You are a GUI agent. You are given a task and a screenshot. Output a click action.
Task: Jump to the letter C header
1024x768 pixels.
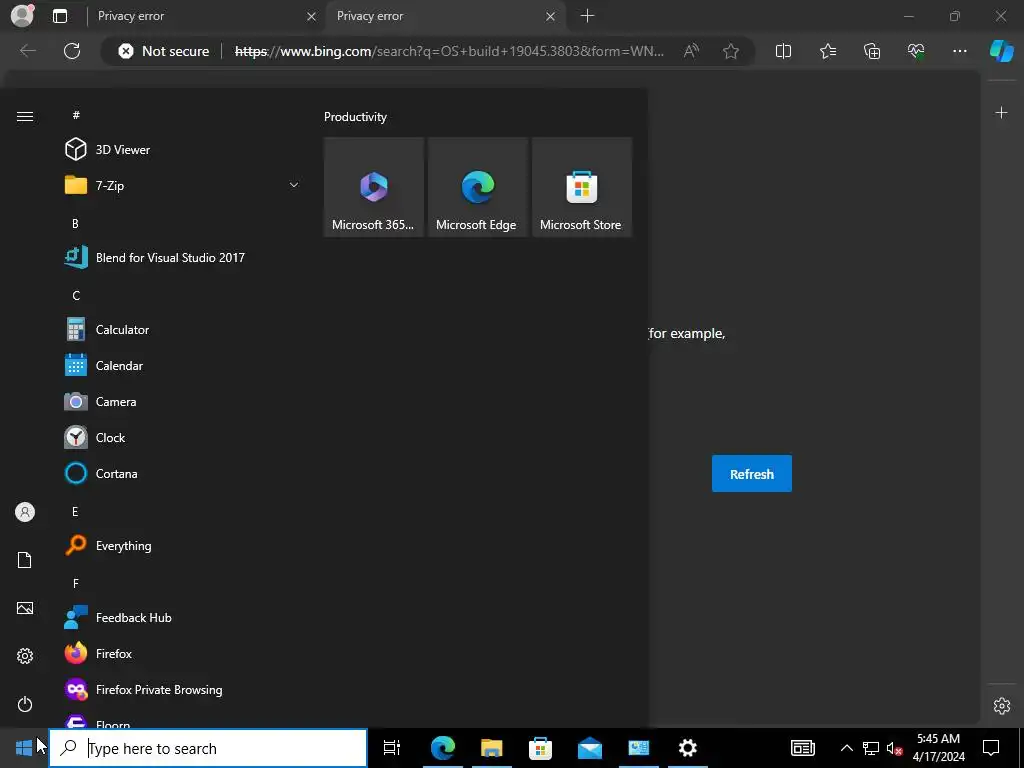tap(76, 296)
